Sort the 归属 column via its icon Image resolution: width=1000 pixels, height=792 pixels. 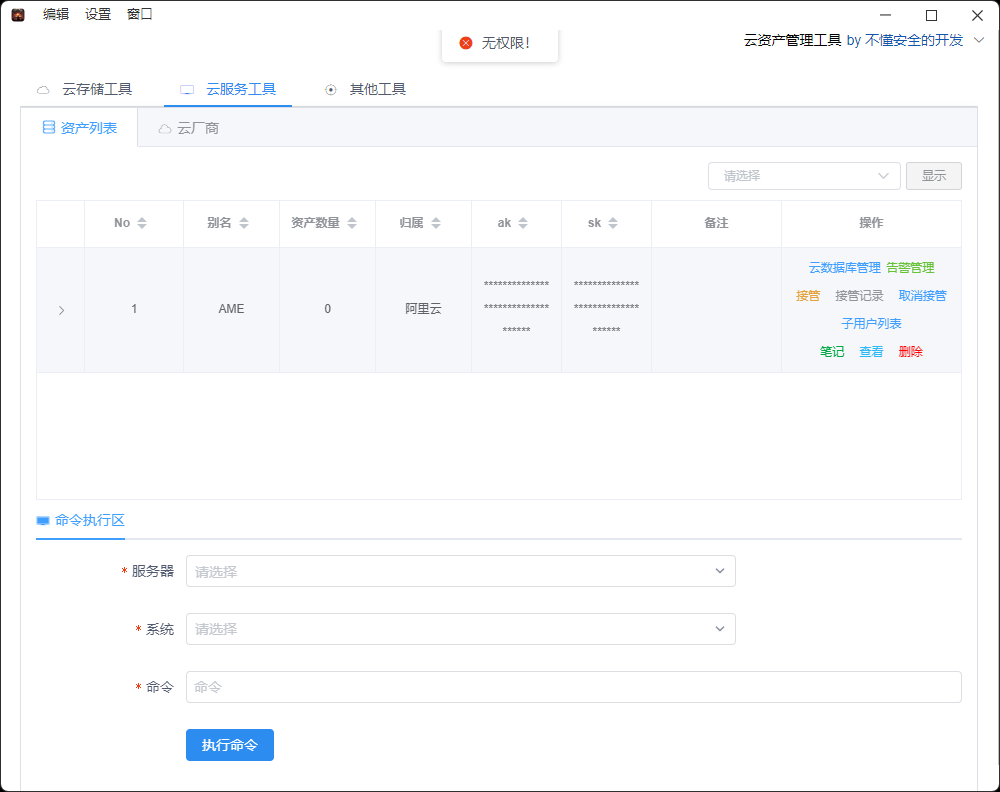tap(436, 223)
